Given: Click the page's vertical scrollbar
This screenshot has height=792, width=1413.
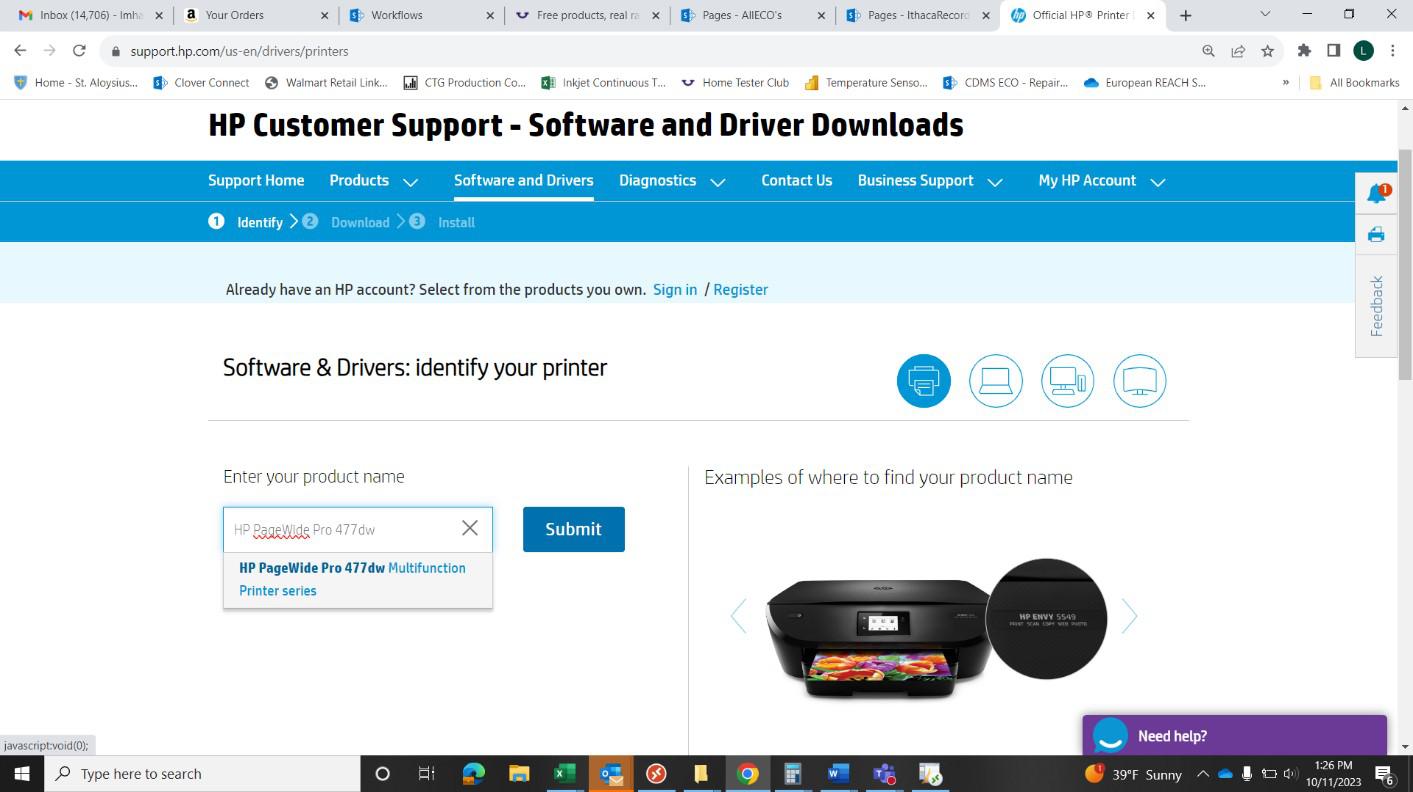Looking at the screenshot, I should [1405, 263].
